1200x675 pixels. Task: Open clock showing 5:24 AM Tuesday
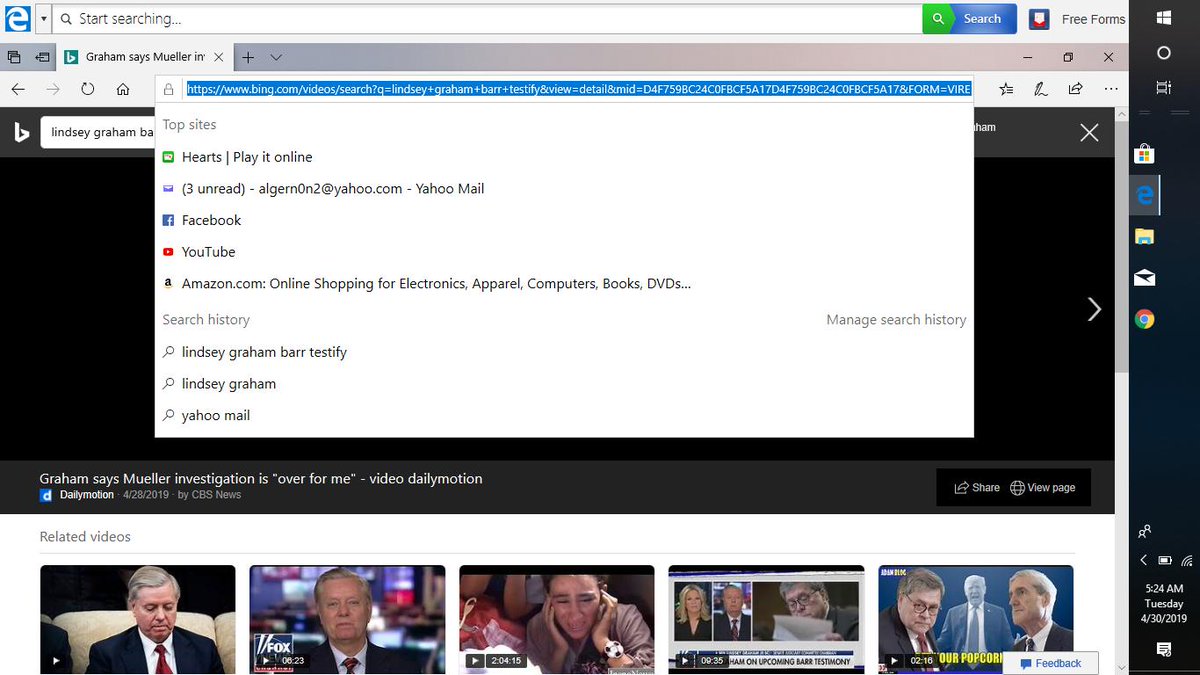1164,604
